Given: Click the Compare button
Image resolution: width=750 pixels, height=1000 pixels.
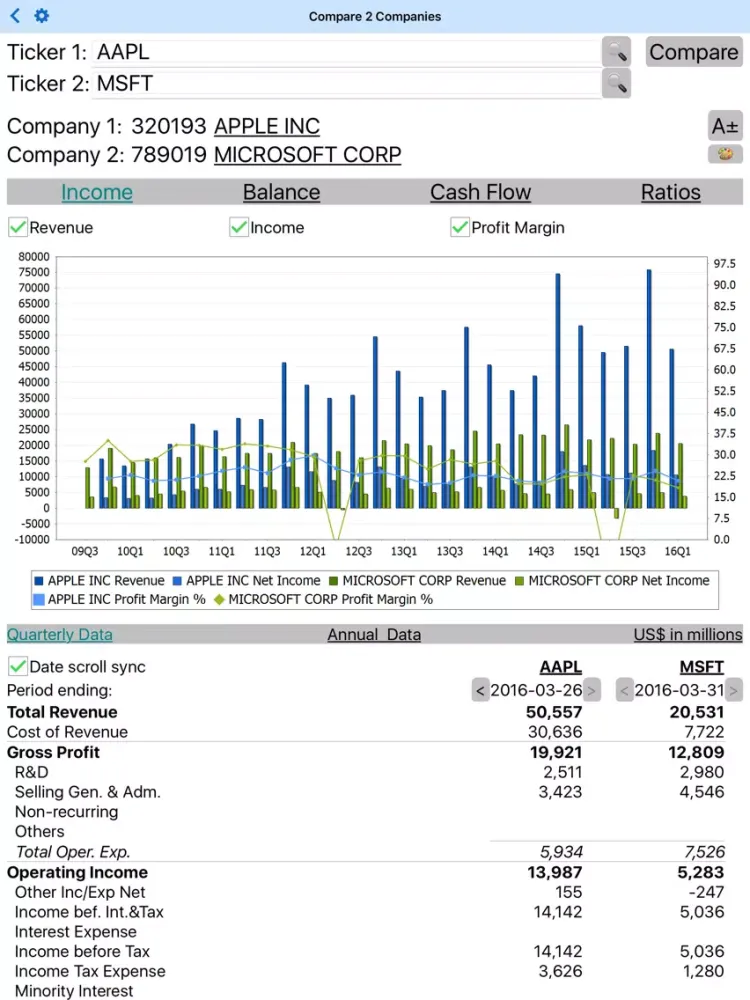Looking at the screenshot, I should tap(694, 52).
